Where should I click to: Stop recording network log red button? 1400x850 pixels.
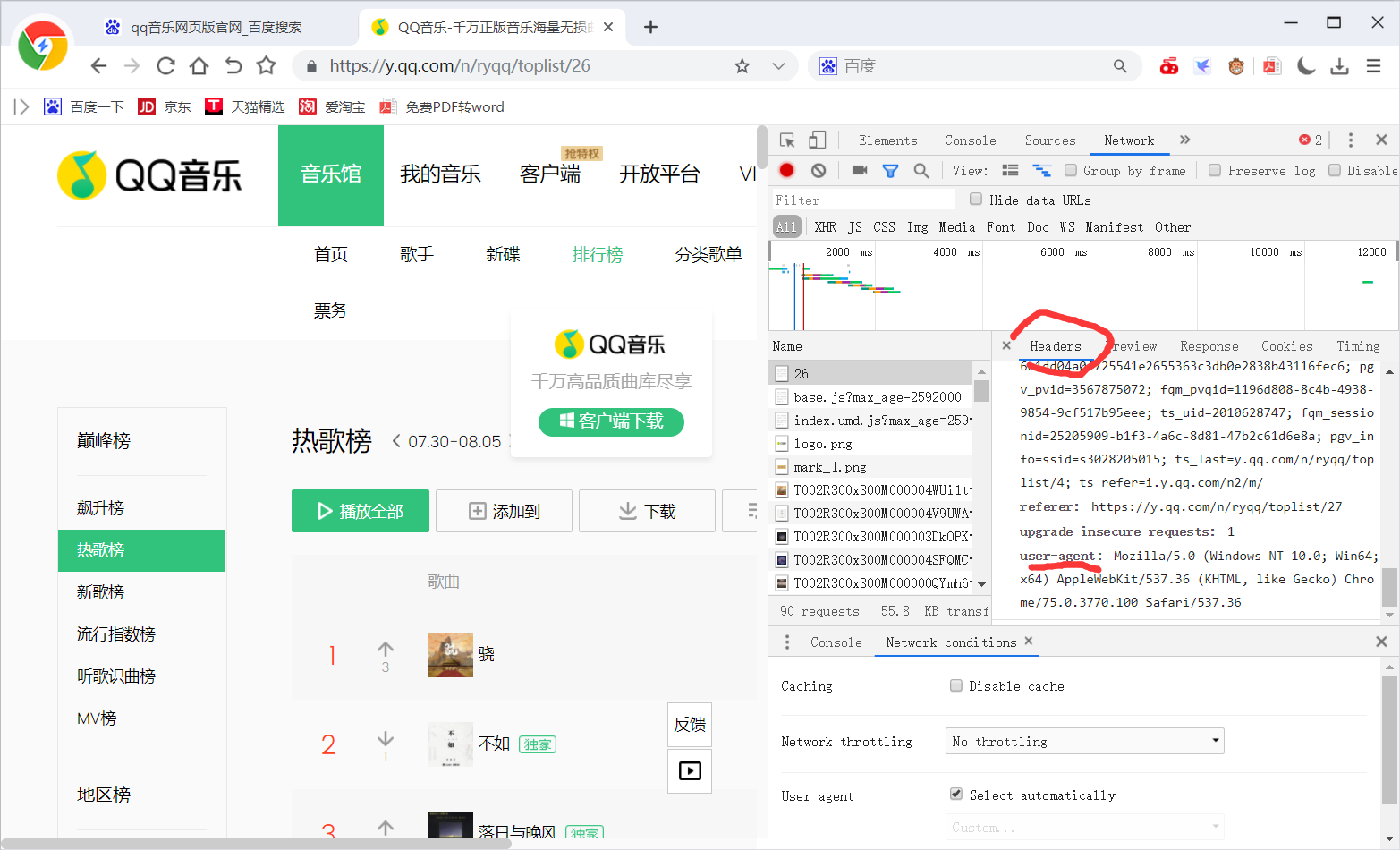click(787, 170)
